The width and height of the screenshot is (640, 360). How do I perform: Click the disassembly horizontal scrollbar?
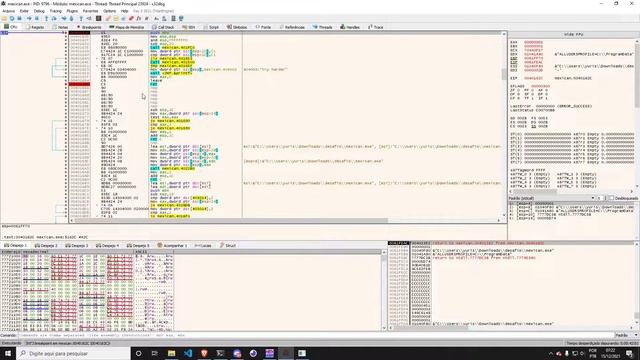[x=286, y=220]
